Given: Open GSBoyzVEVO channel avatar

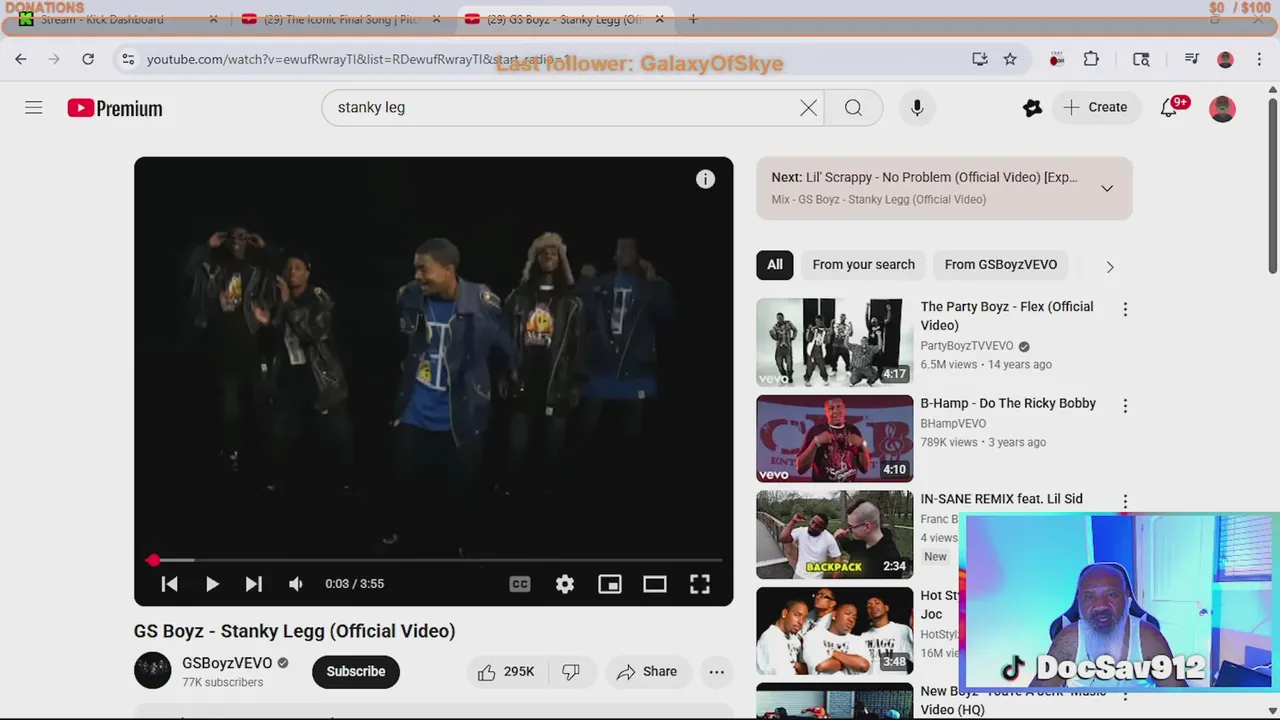Looking at the screenshot, I should pyautogui.click(x=153, y=671).
